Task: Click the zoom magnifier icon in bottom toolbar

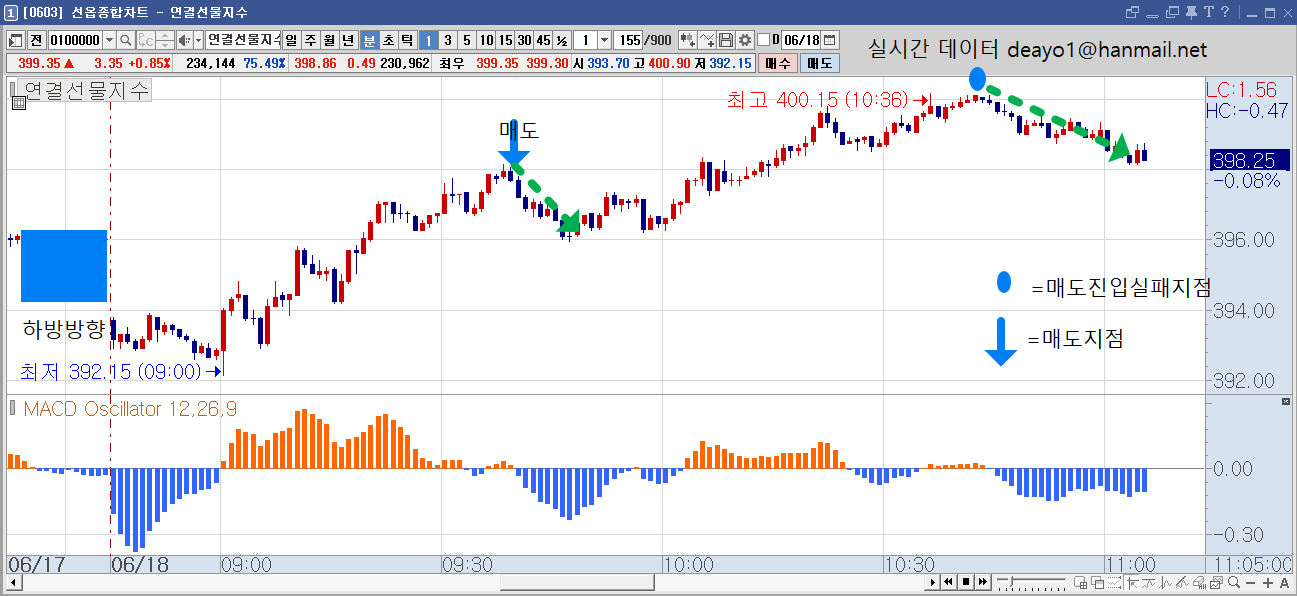Action: pos(1234,582)
